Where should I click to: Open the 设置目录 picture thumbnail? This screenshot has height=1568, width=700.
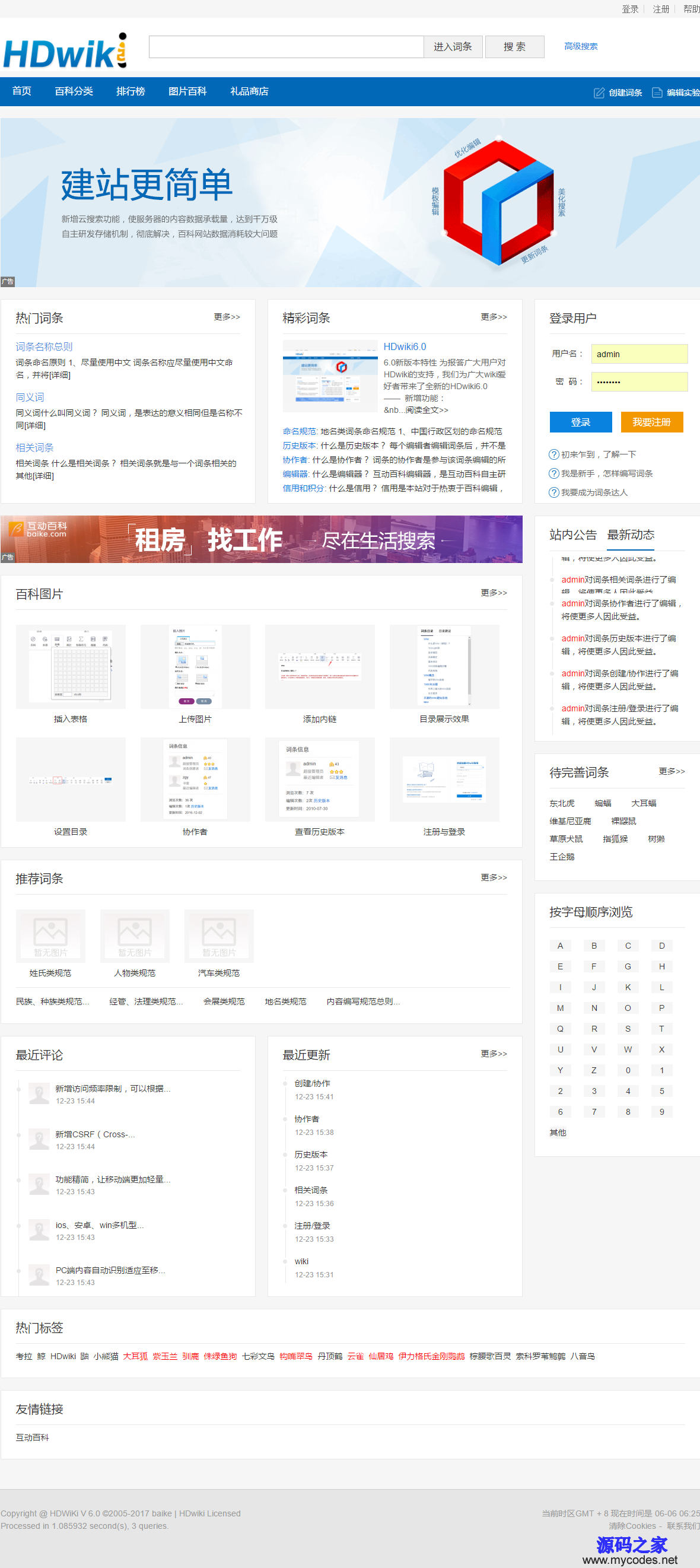click(x=71, y=780)
